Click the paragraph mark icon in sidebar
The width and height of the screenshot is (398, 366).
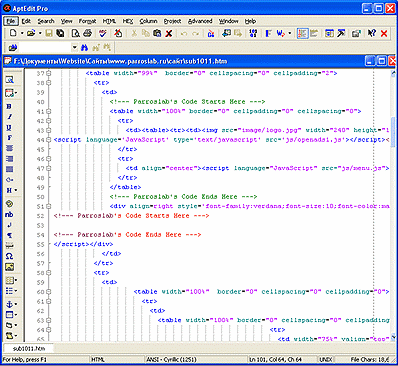[x=9, y=235]
